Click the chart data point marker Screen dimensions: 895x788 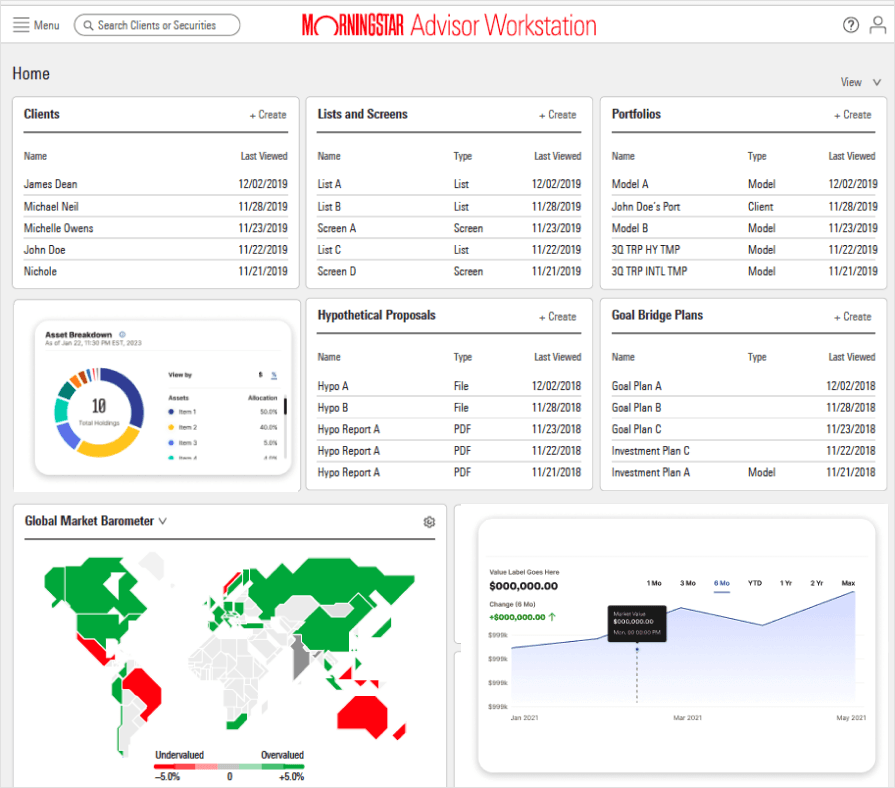coord(637,649)
